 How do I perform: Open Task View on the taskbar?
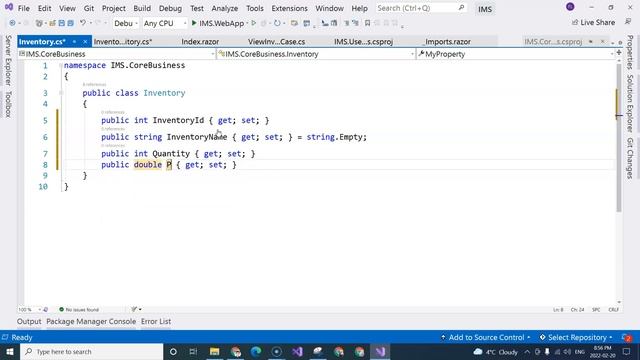(x=193, y=351)
